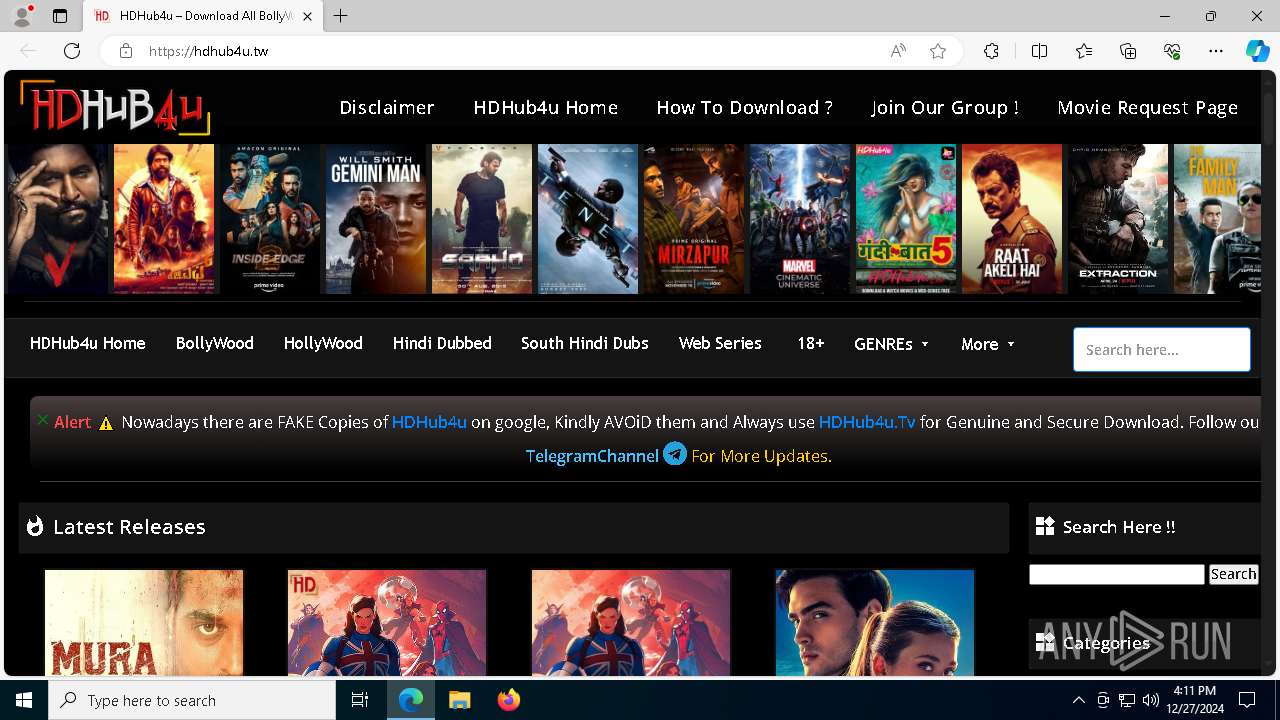
Task: Open the Mura latest release thumbnail
Action: click(144, 623)
